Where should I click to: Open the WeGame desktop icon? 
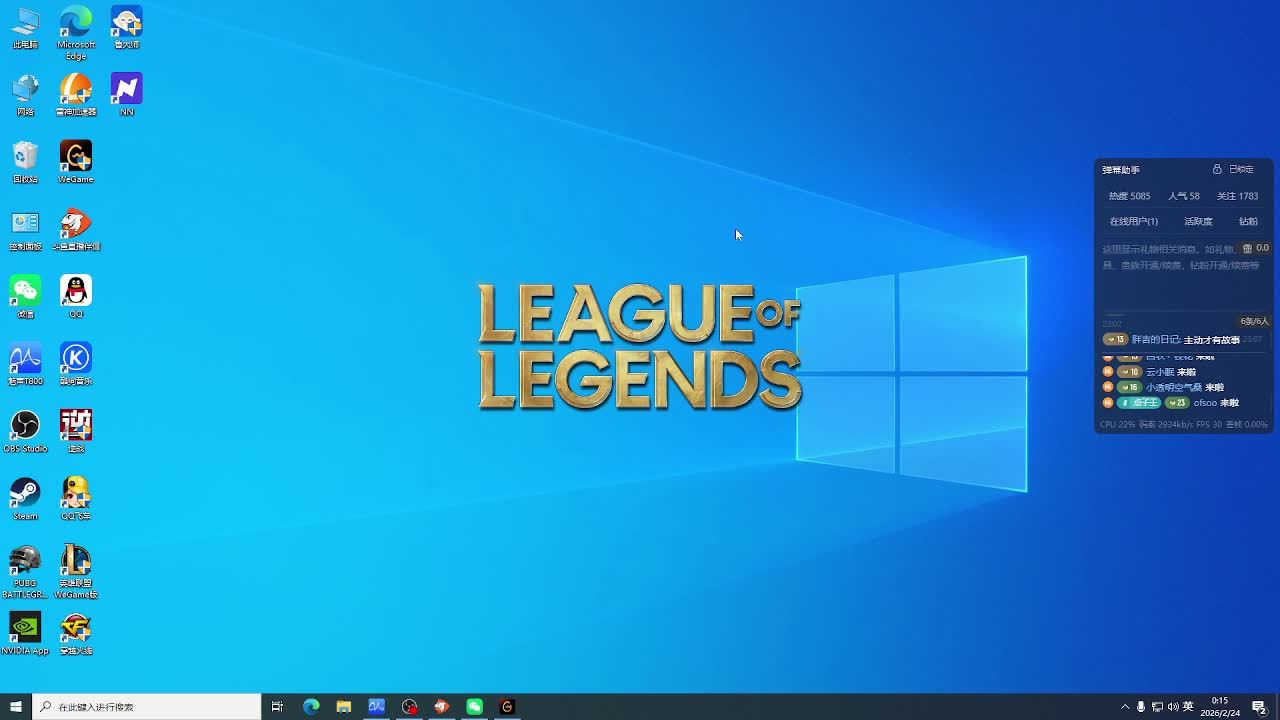76,157
